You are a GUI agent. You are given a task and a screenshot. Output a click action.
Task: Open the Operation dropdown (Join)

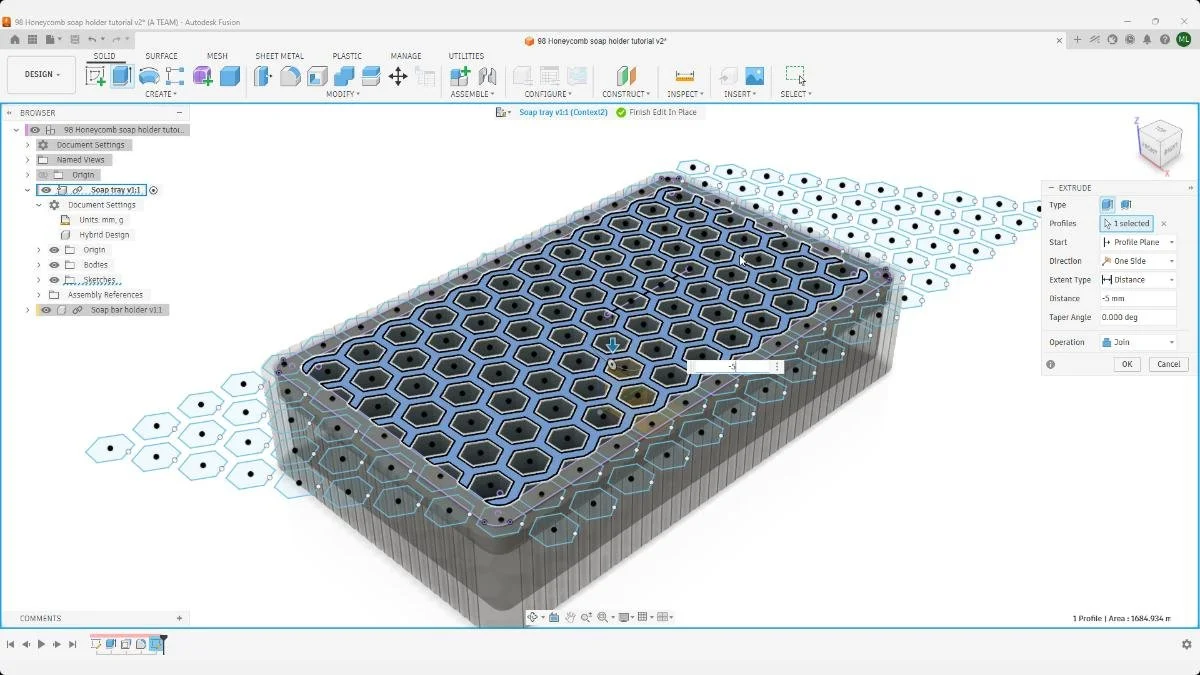[x=1138, y=342]
